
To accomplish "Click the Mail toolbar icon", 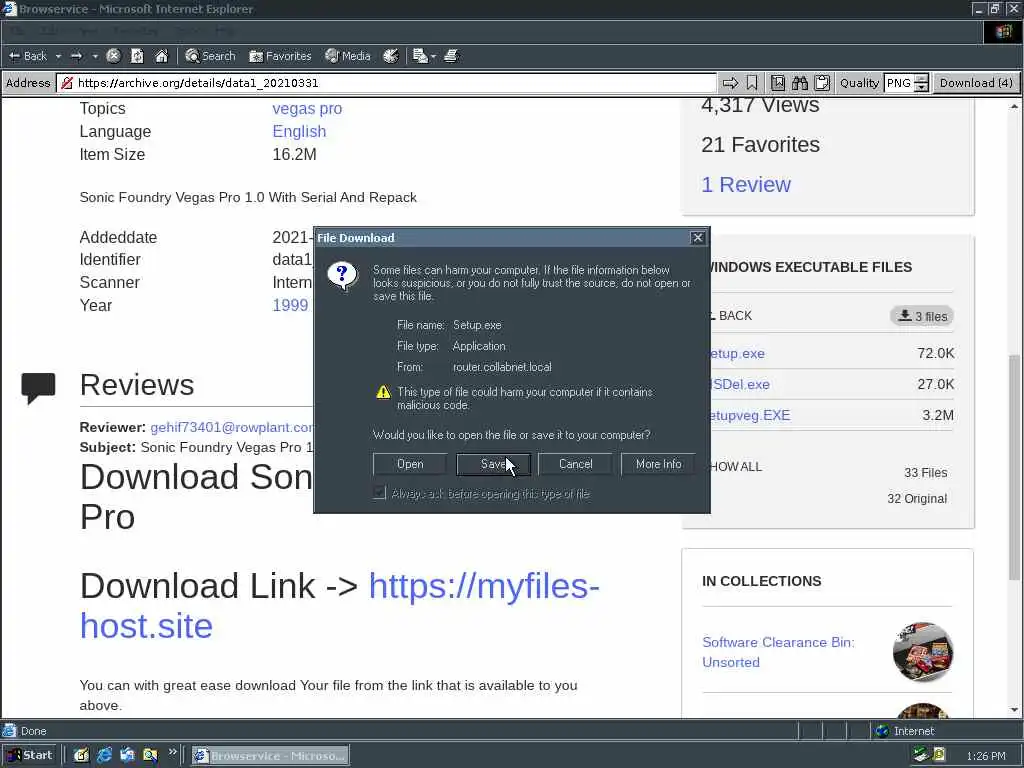I will pos(420,56).
